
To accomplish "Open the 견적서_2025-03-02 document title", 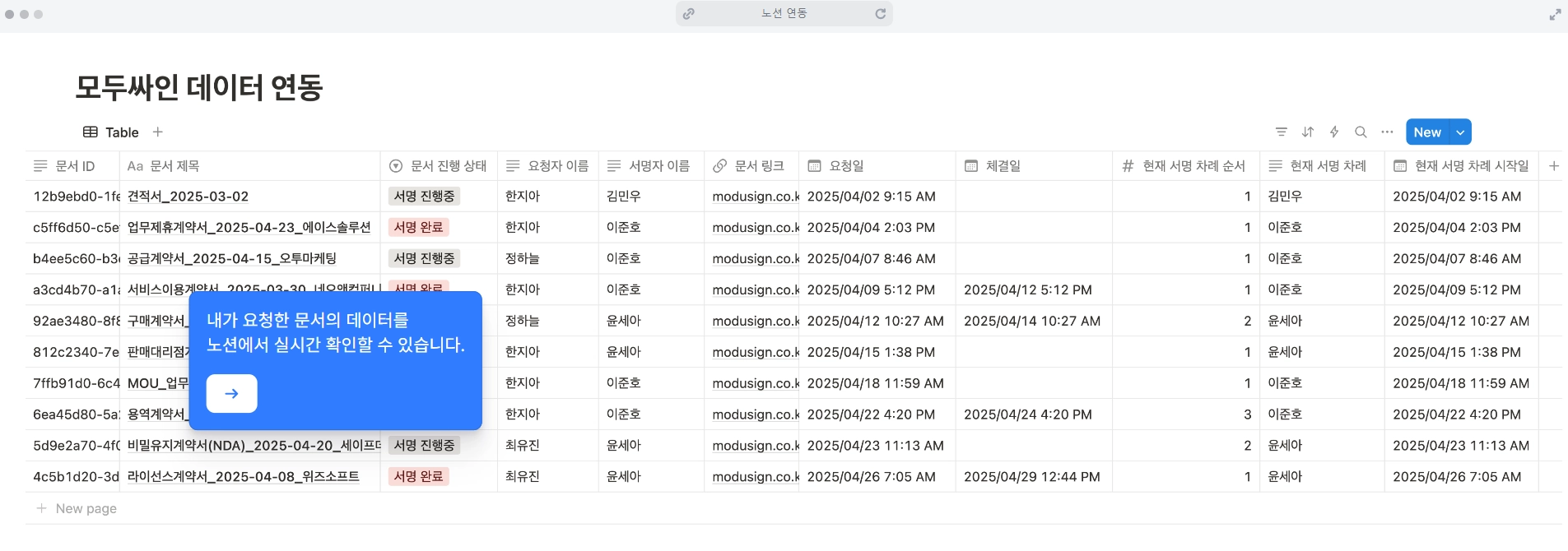I will tap(188, 197).
